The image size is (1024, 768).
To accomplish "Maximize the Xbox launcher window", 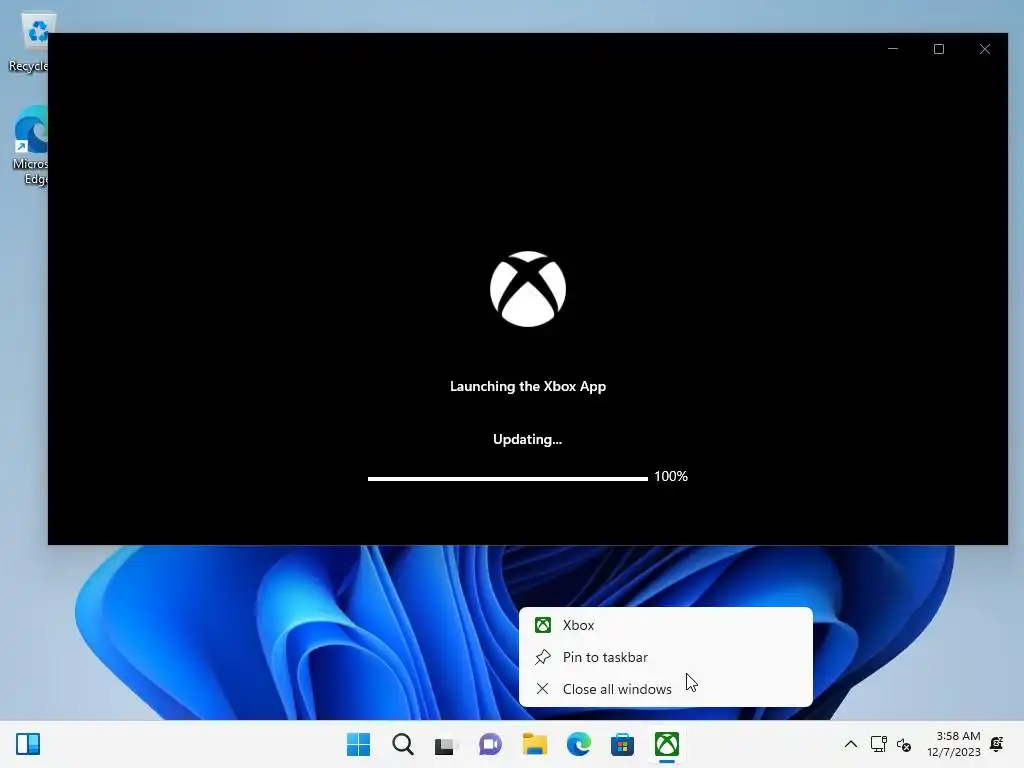I will pos(939,49).
